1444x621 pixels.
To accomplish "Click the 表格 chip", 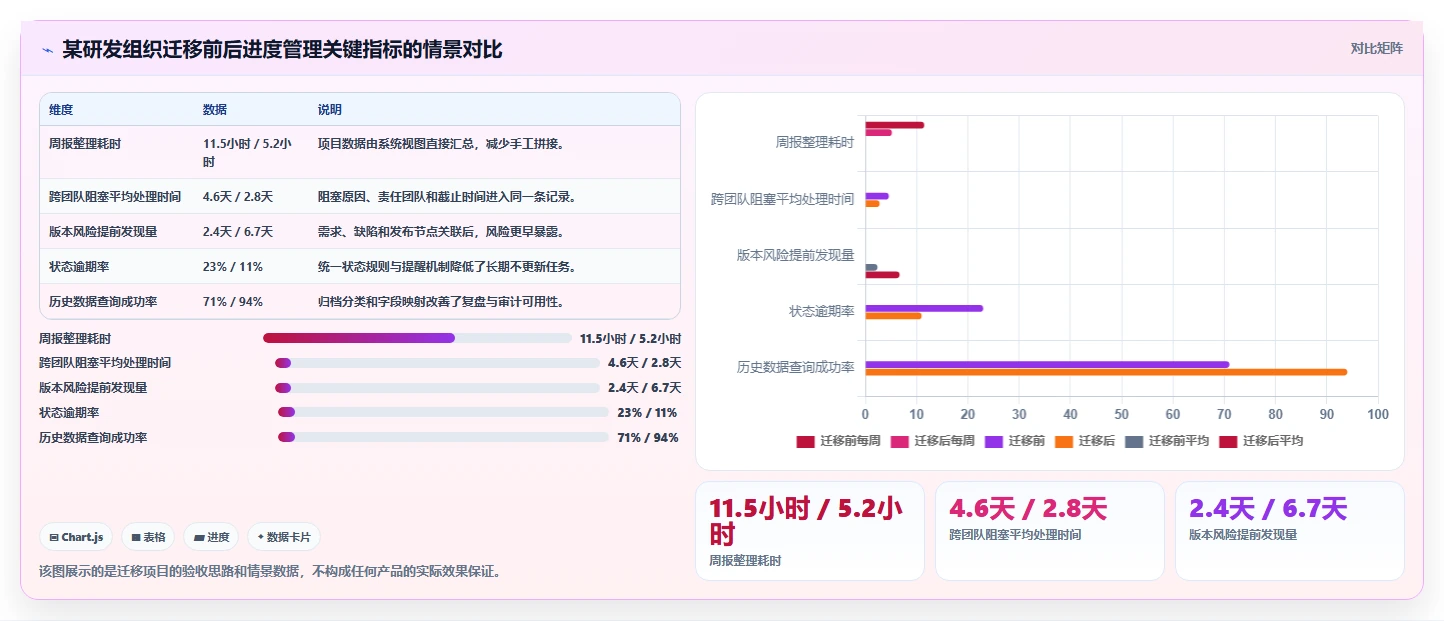I will pyautogui.click(x=148, y=537).
